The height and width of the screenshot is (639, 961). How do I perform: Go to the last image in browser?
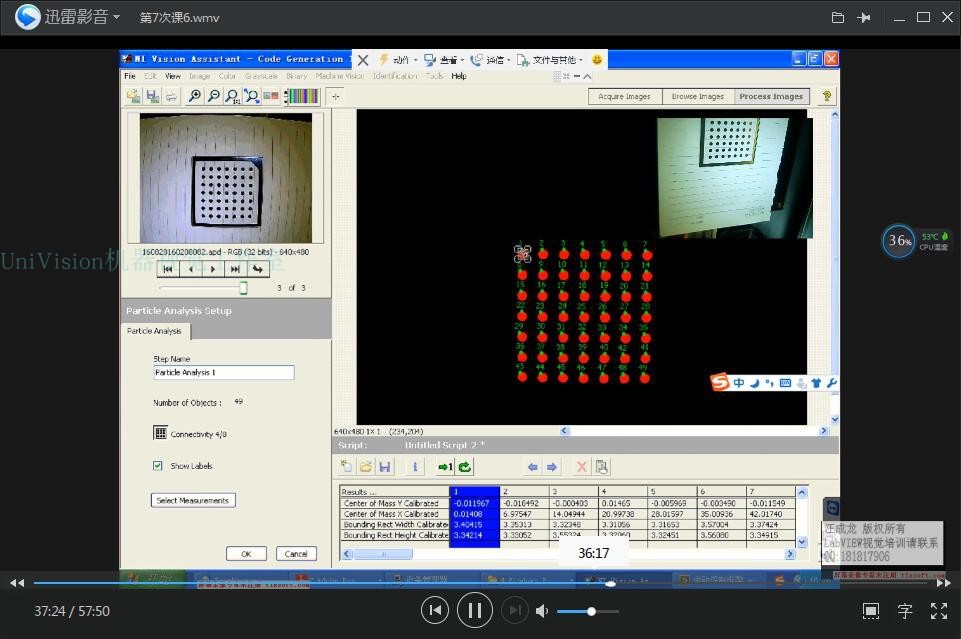[x=235, y=269]
